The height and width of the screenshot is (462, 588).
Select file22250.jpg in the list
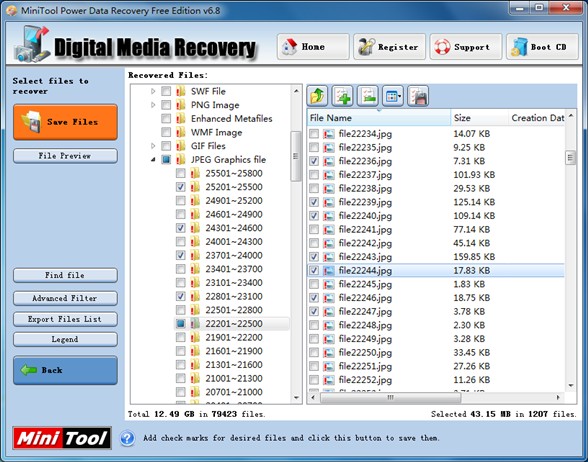365,352
